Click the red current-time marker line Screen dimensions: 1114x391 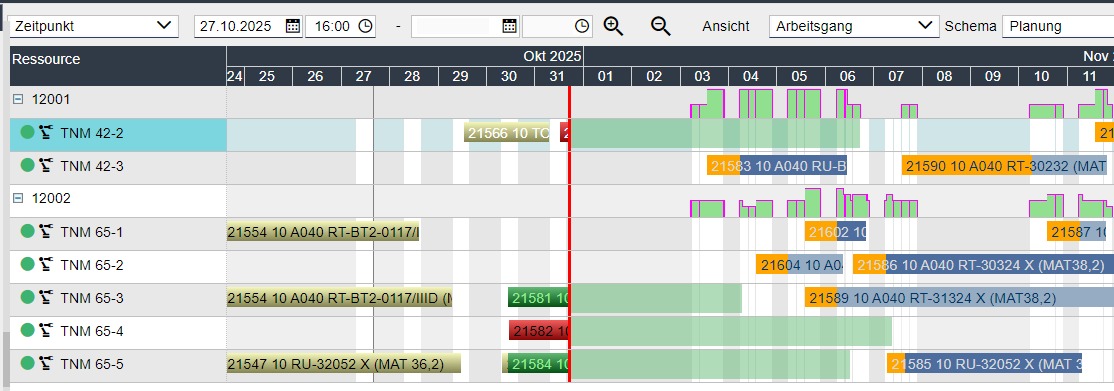coord(569,235)
